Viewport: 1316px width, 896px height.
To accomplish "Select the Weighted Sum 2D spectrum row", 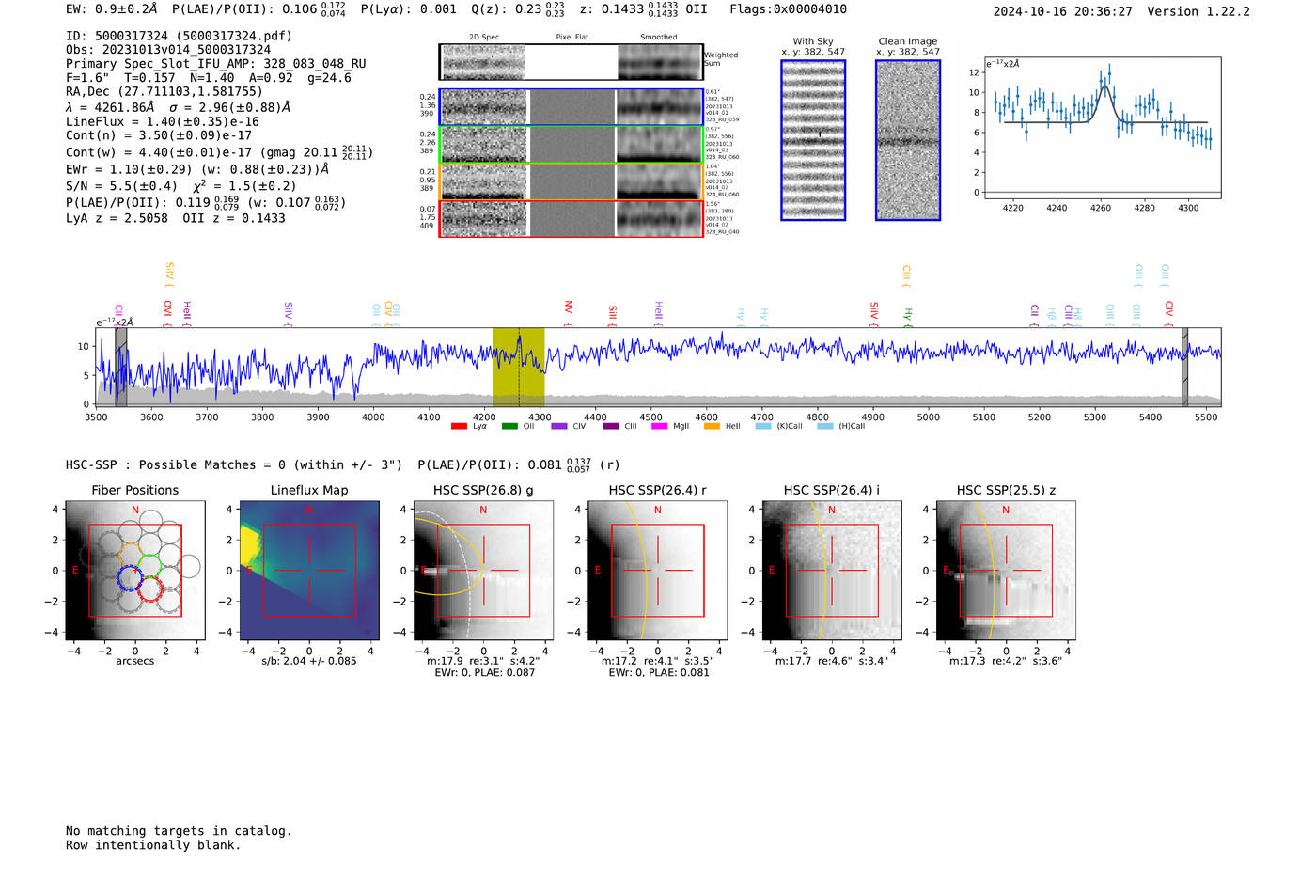I will (571, 62).
